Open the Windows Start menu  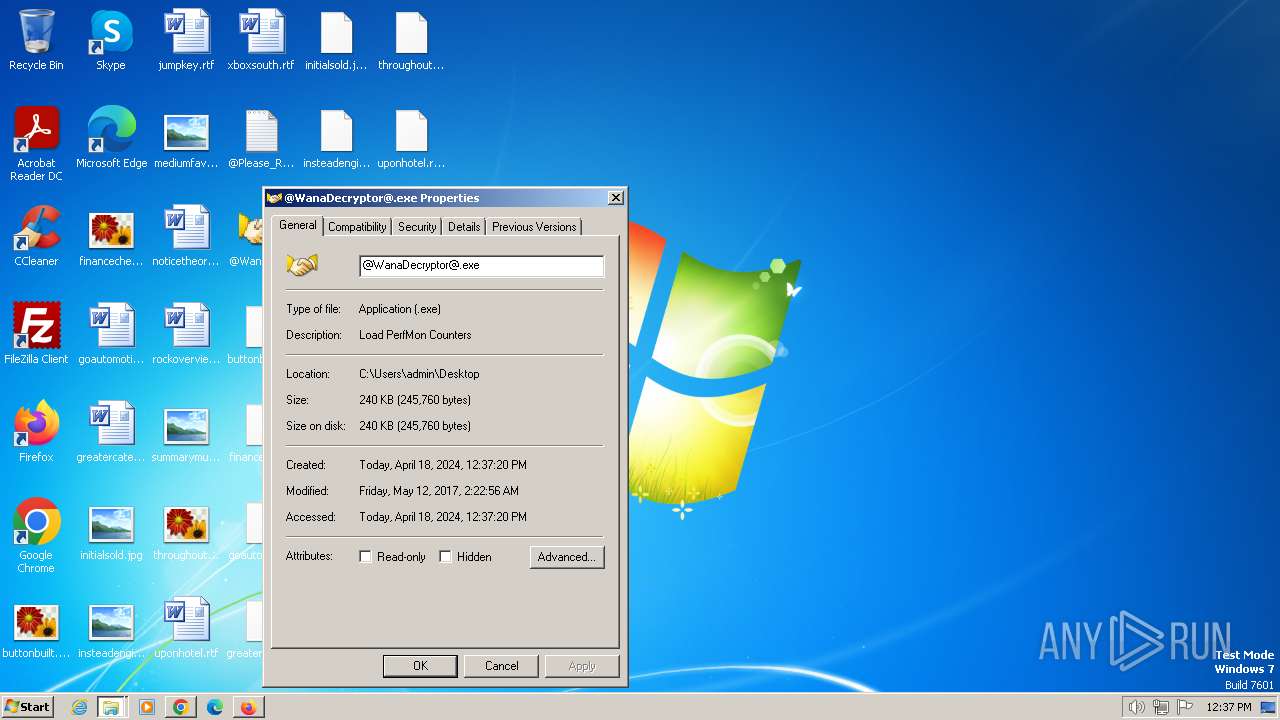click(27, 707)
